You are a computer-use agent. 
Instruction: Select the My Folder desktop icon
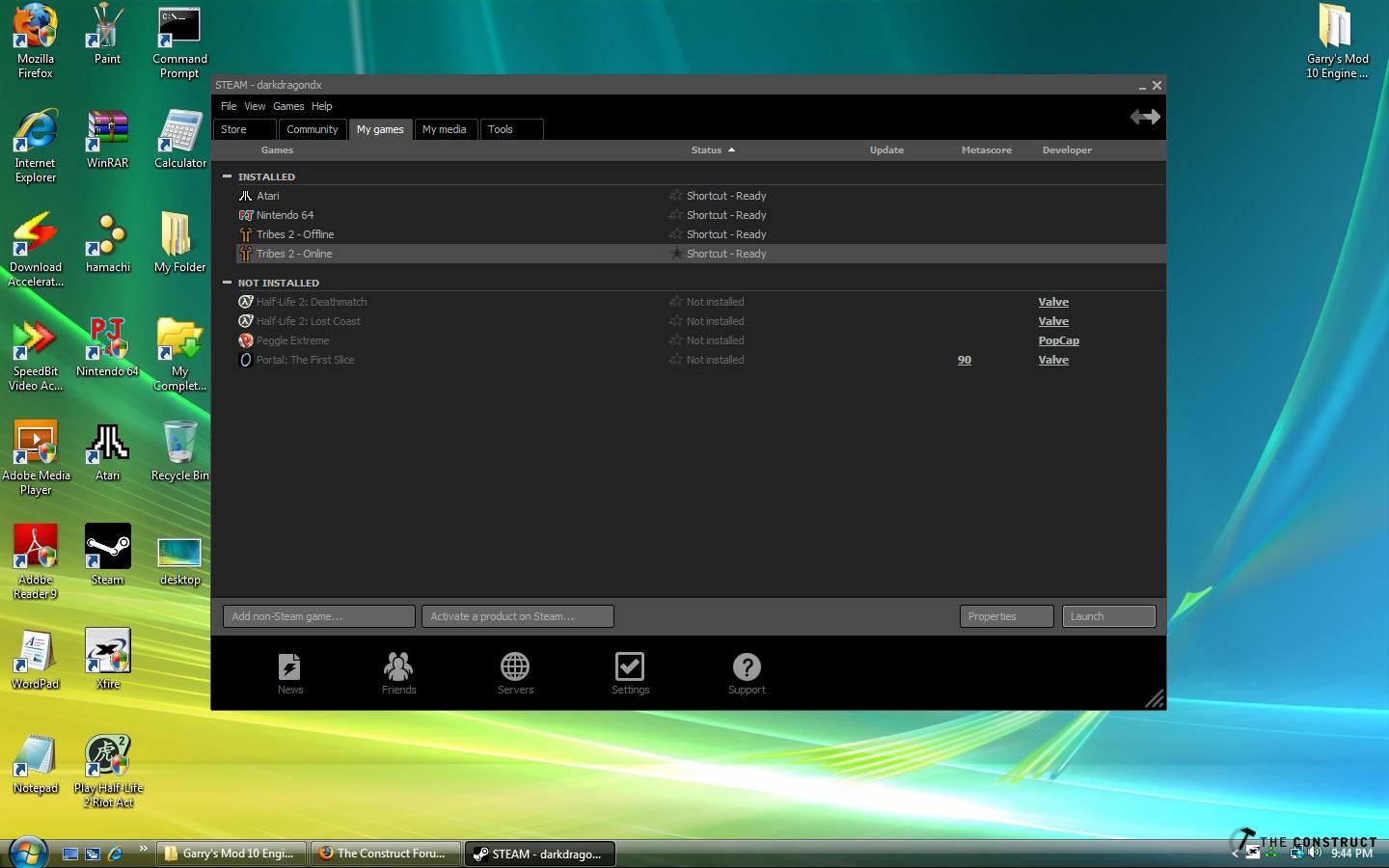click(180, 243)
